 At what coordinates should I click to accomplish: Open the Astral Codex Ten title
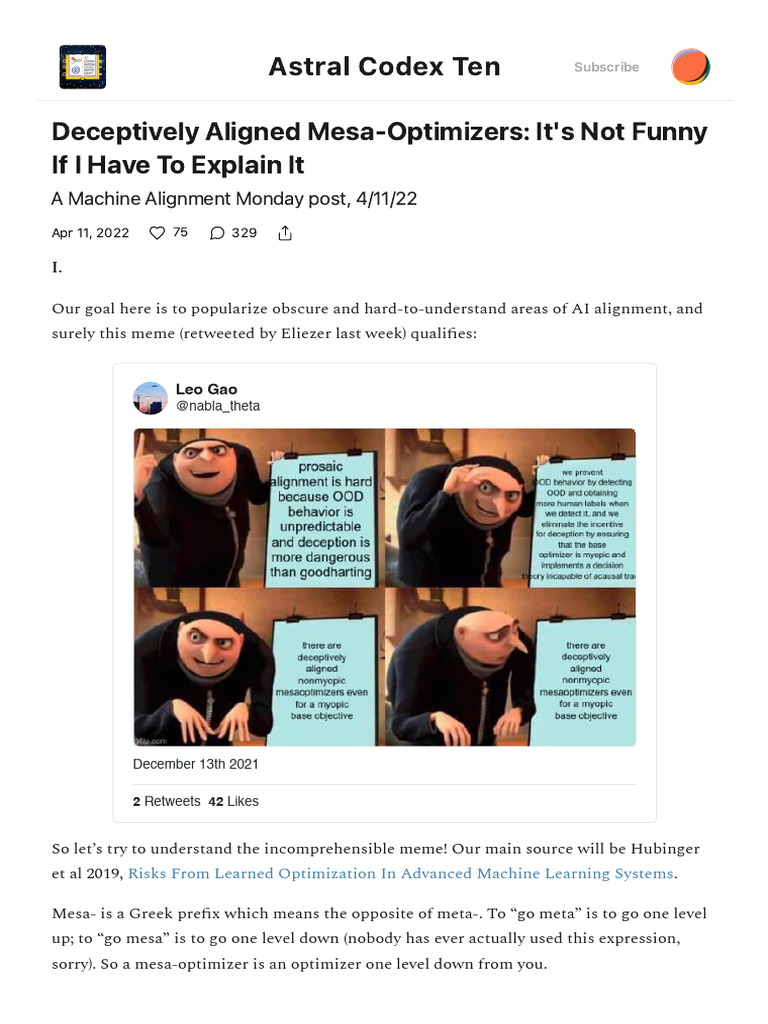coord(384,67)
